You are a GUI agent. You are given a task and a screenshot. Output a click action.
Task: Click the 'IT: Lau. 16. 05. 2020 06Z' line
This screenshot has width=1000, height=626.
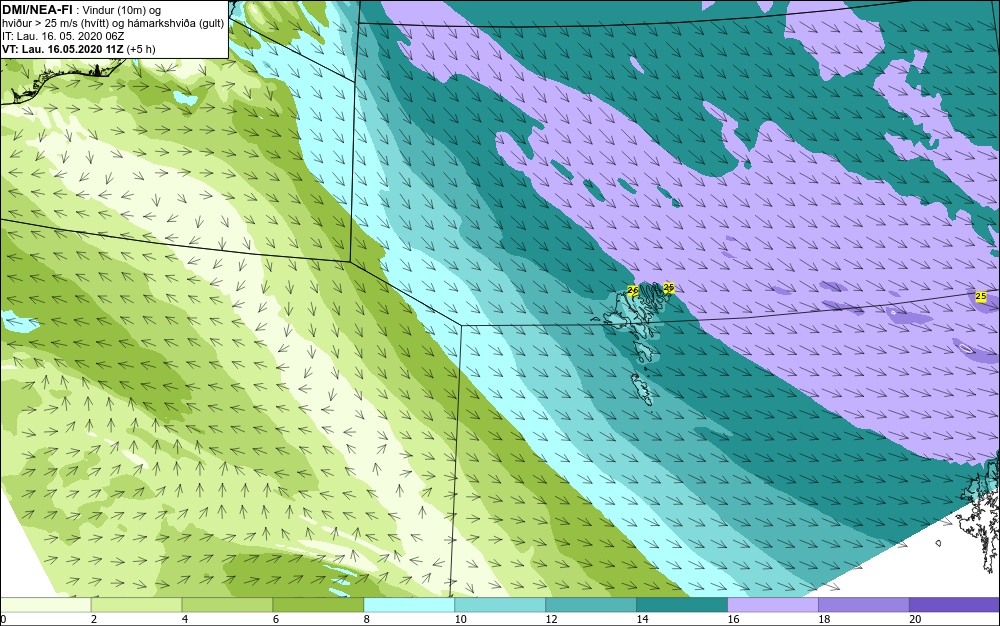click(x=63, y=36)
